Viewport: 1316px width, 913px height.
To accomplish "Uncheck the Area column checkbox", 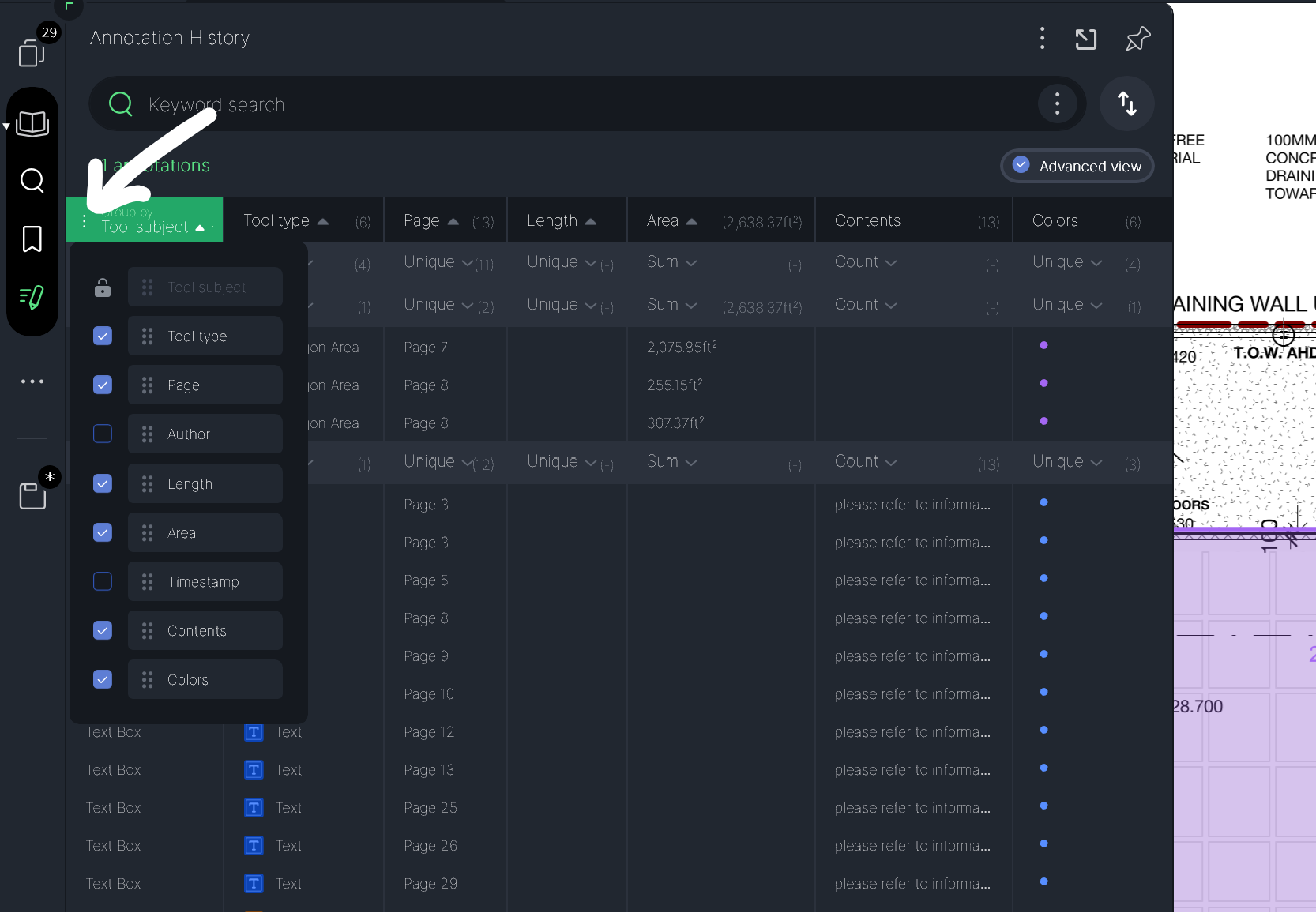I will (103, 533).
